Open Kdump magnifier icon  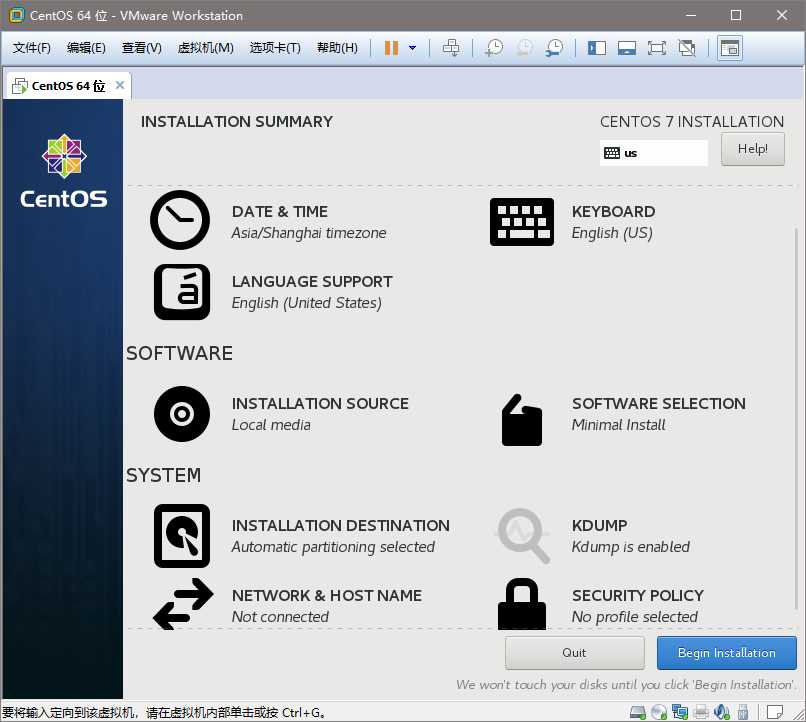(x=523, y=535)
